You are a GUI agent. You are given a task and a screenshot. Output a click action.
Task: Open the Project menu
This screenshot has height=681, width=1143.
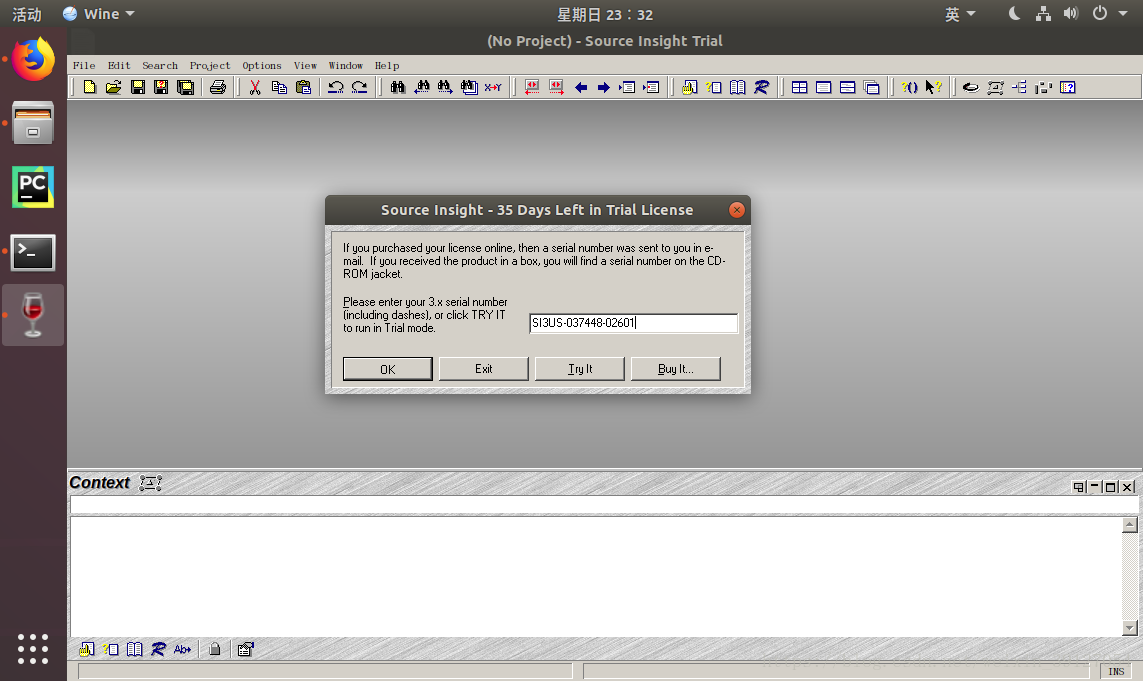210,65
